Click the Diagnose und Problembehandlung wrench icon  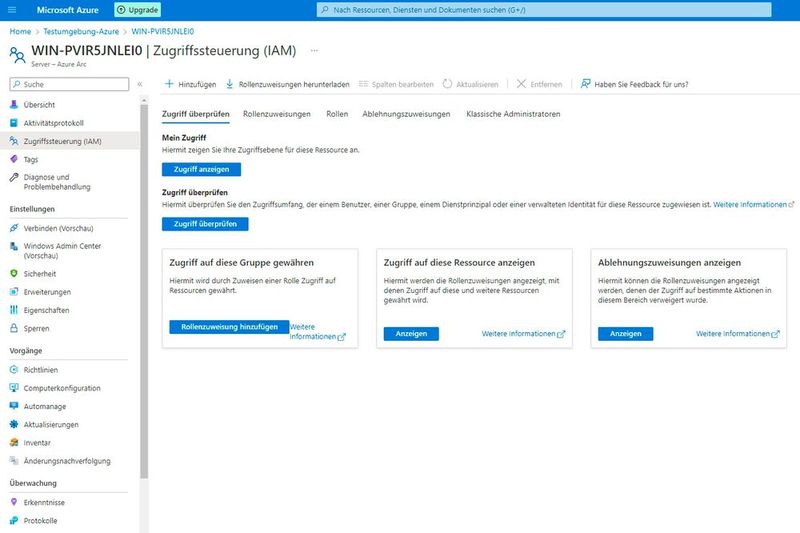tap(14, 177)
